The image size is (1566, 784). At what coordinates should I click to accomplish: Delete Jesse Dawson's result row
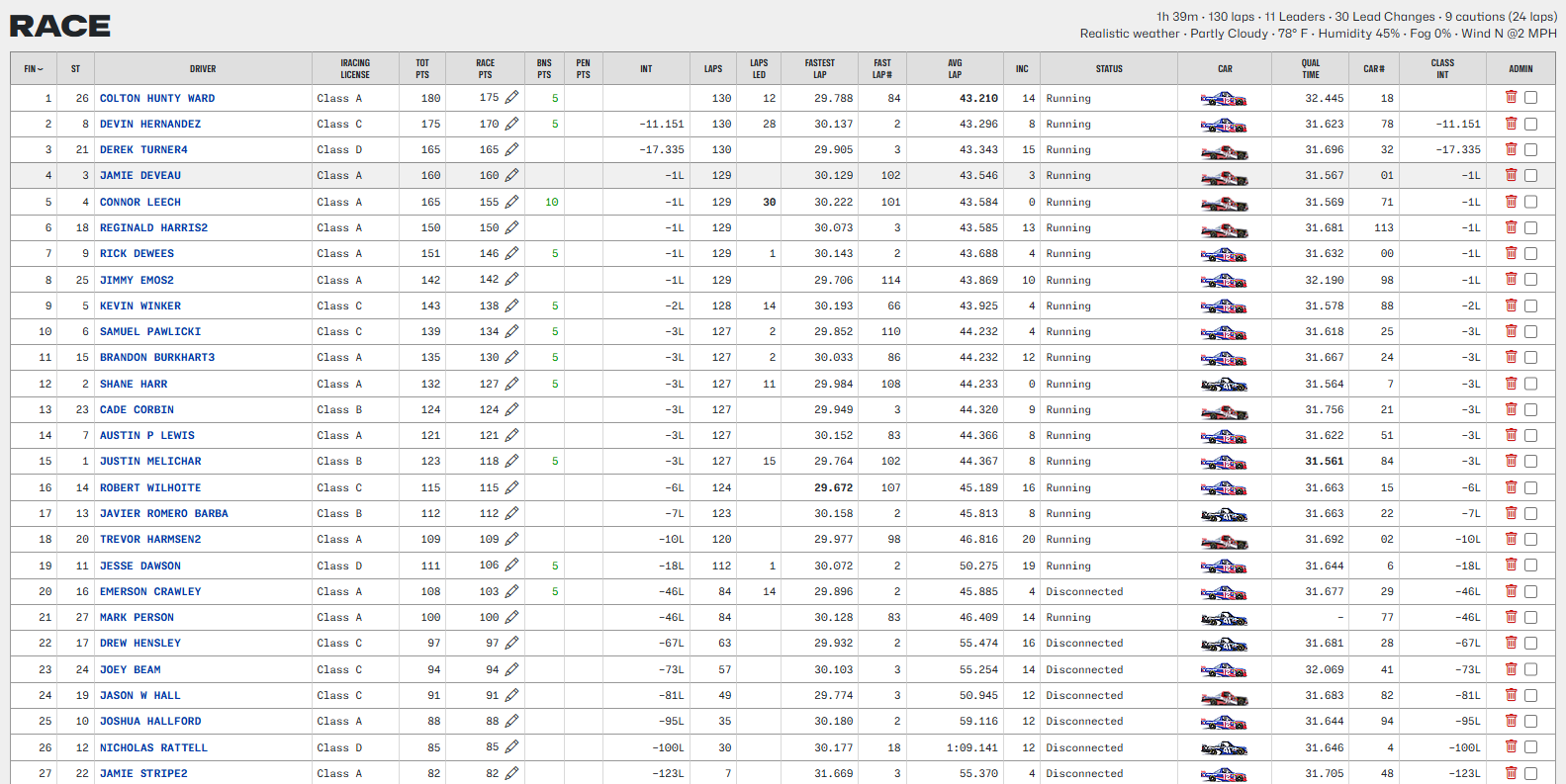click(x=1511, y=566)
